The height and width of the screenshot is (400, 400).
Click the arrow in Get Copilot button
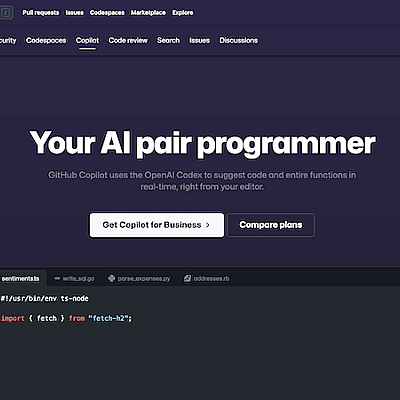[208, 225]
